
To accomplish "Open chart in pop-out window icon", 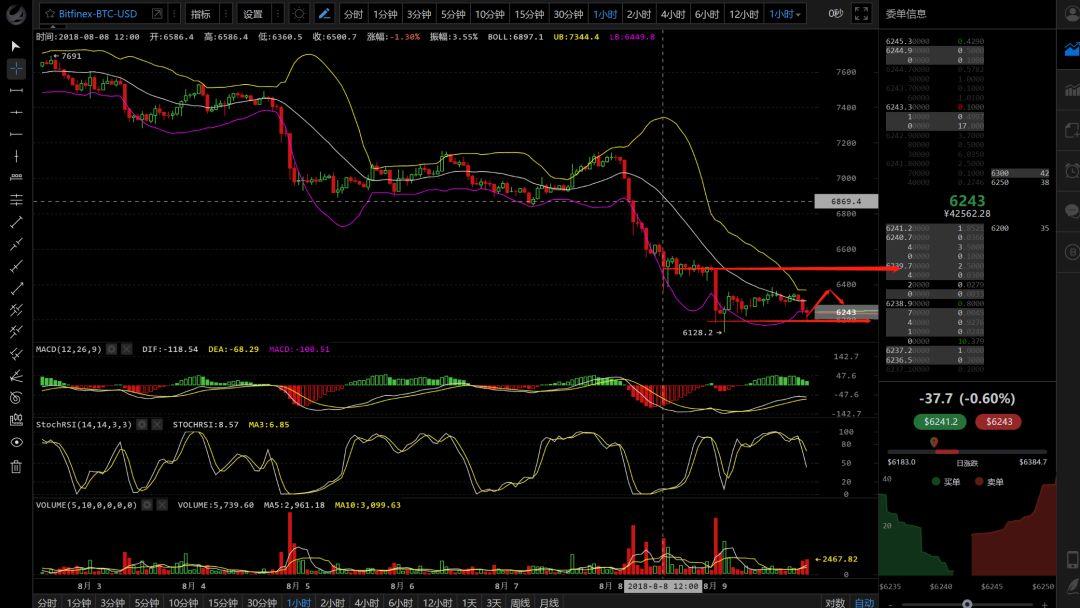I will (158, 14).
